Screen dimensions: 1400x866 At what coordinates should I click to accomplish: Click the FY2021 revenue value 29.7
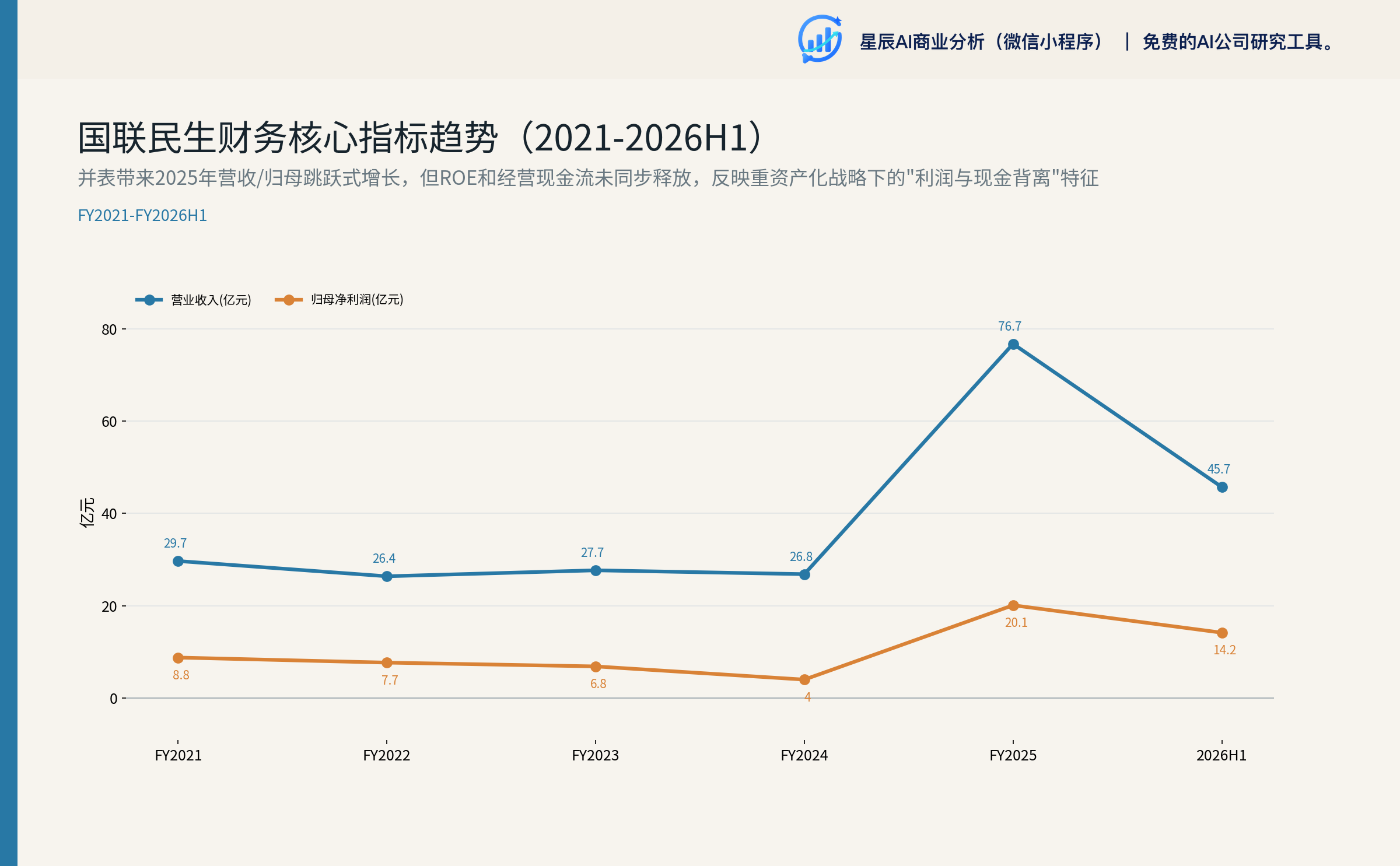click(x=175, y=543)
